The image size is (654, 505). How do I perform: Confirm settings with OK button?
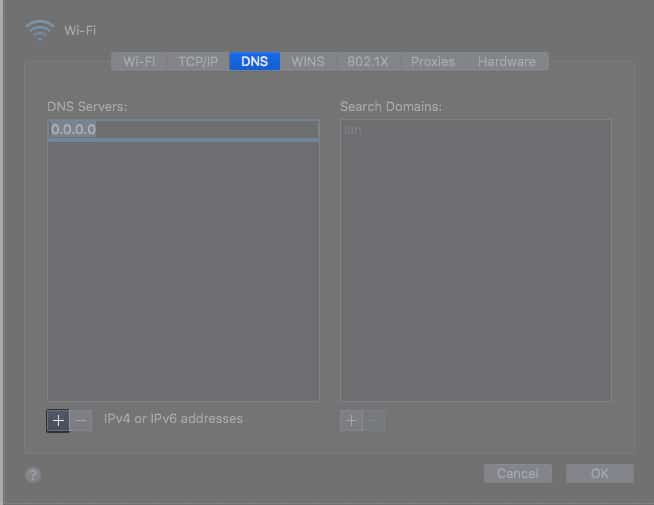(x=599, y=473)
